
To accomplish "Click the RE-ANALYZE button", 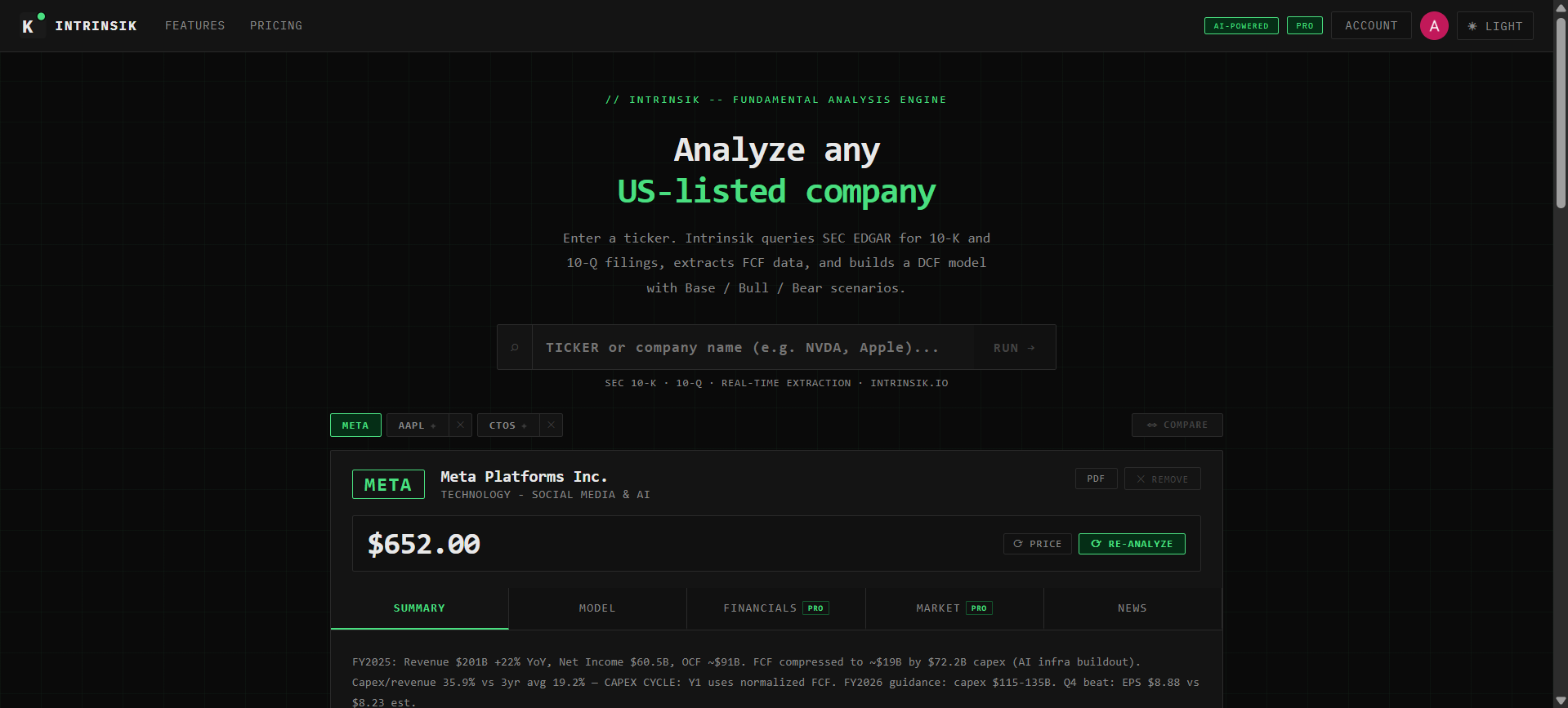I will point(1132,543).
